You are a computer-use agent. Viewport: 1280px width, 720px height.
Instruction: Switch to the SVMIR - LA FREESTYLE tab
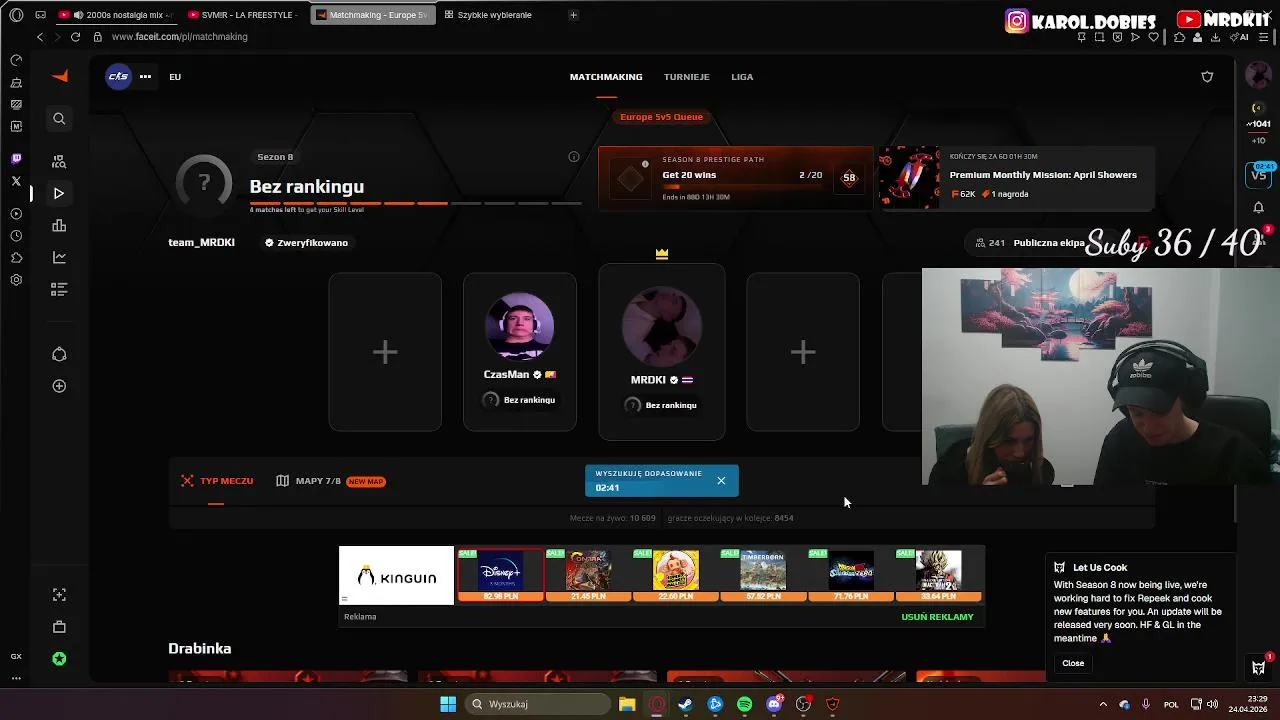pos(243,15)
